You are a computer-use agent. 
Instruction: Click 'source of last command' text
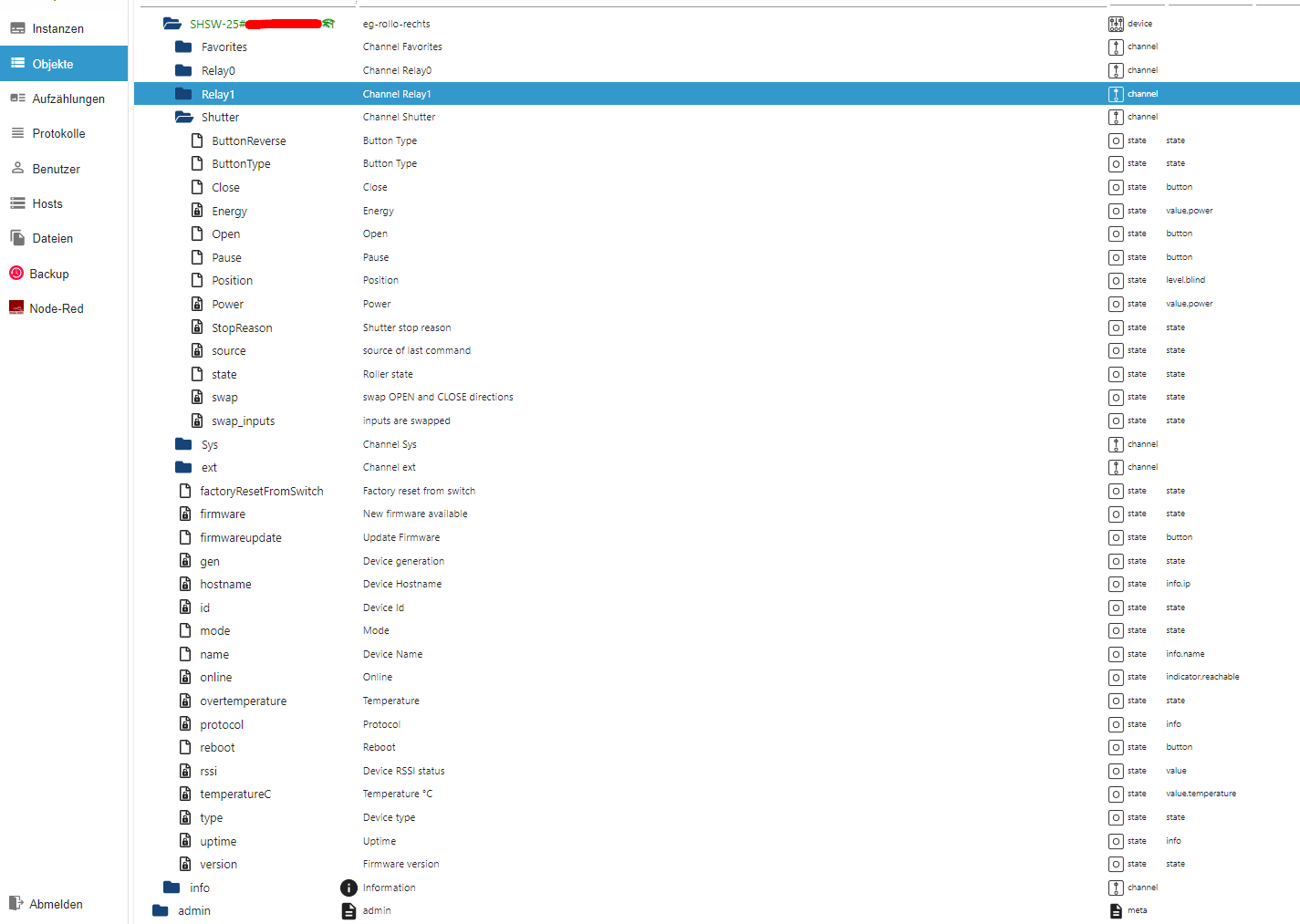(417, 350)
